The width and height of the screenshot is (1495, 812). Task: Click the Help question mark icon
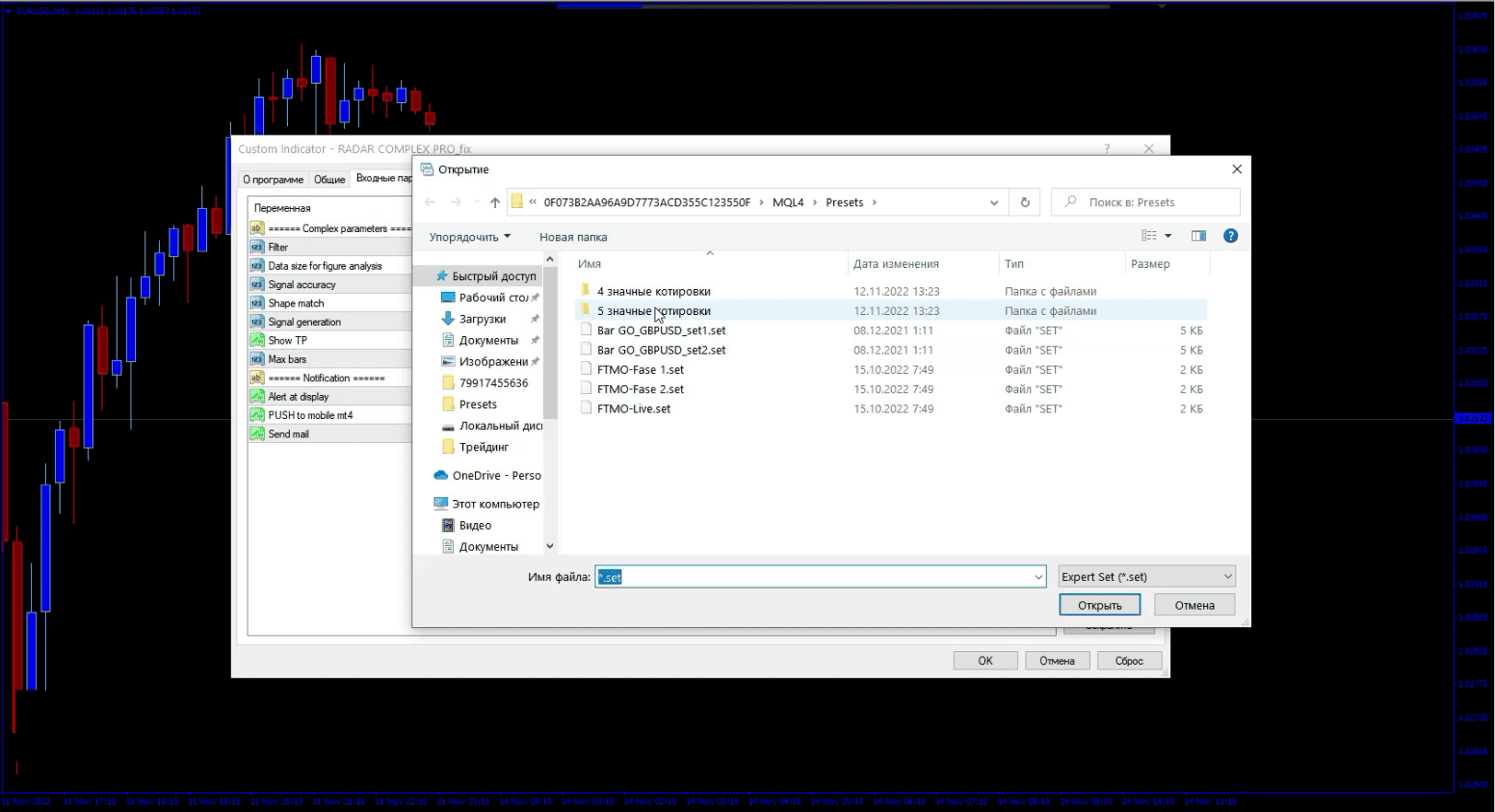tap(1230, 236)
